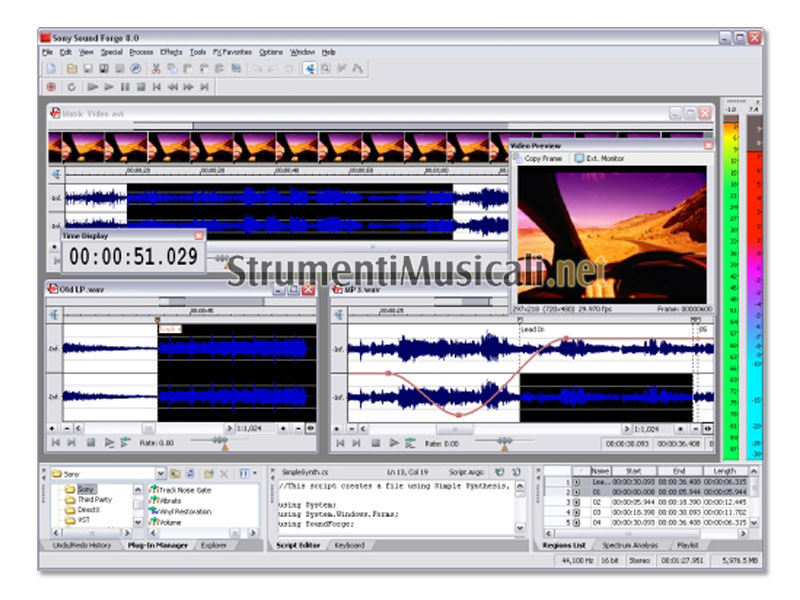This screenshot has height=600, width=800.
Task: Click Ext. Monitor in Video Preview
Action: (603, 158)
